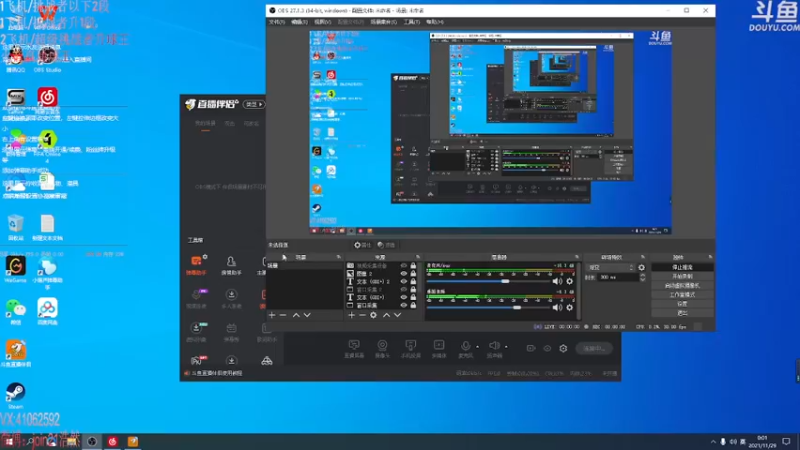Click Windows Start button on taskbar
The image size is (800, 450).
9,441
